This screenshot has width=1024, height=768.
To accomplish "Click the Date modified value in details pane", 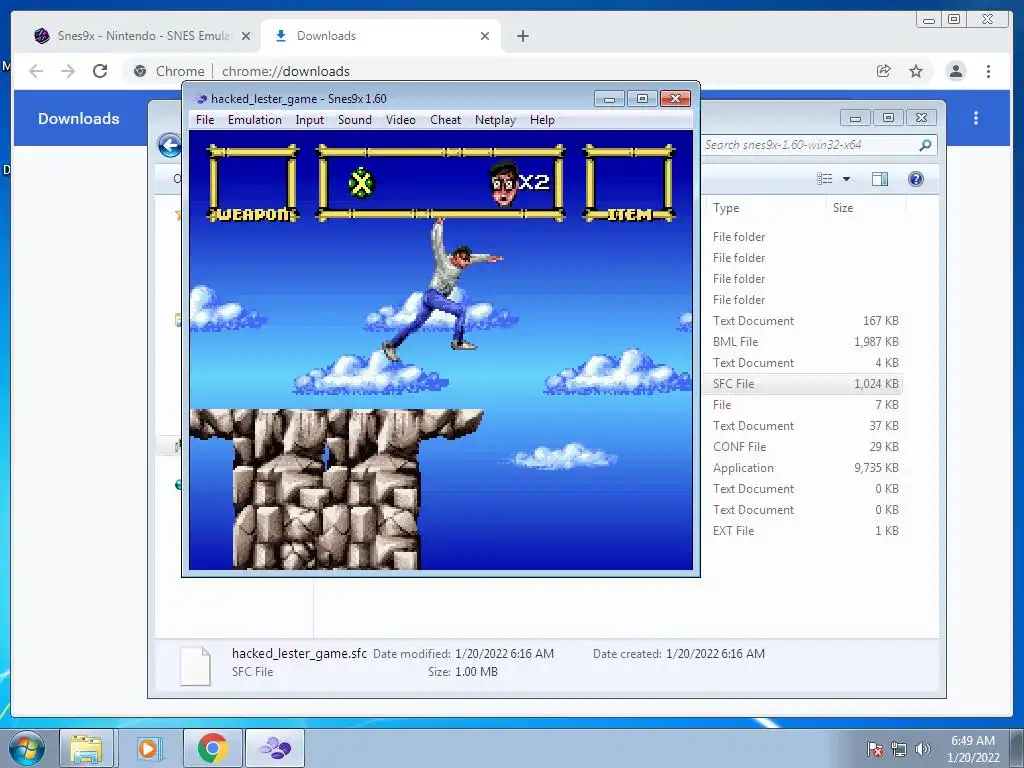I will 504,654.
